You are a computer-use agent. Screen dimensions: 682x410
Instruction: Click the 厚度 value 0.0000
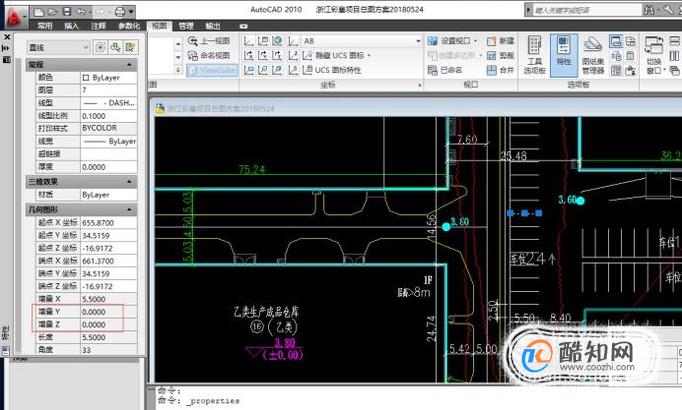point(109,167)
